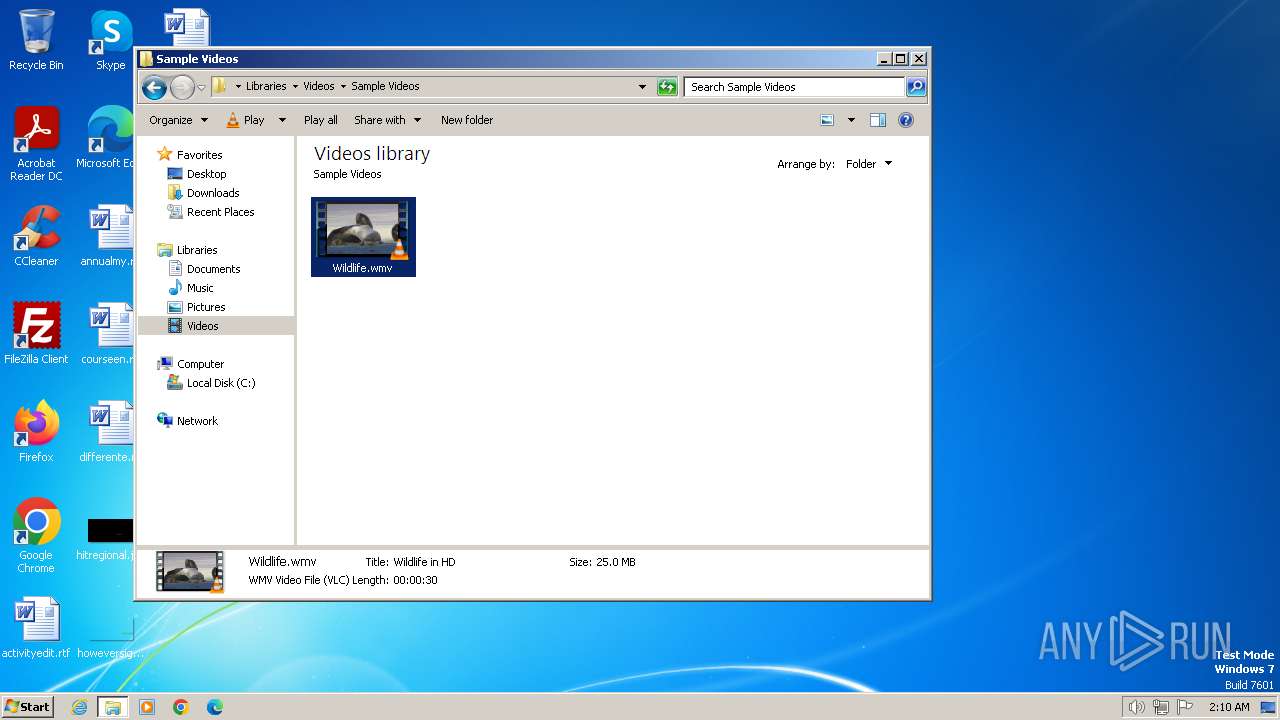1280x720 pixels.
Task: Select Sample Videos in the breadcrumb
Action: click(x=385, y=86)
